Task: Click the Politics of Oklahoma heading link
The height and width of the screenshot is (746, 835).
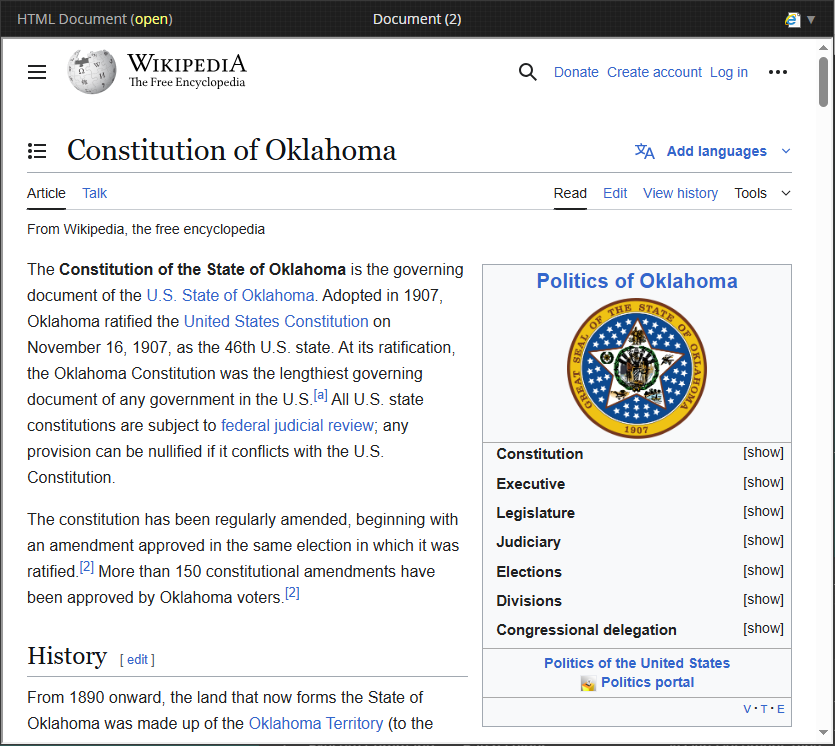Action: coord(636,281)
